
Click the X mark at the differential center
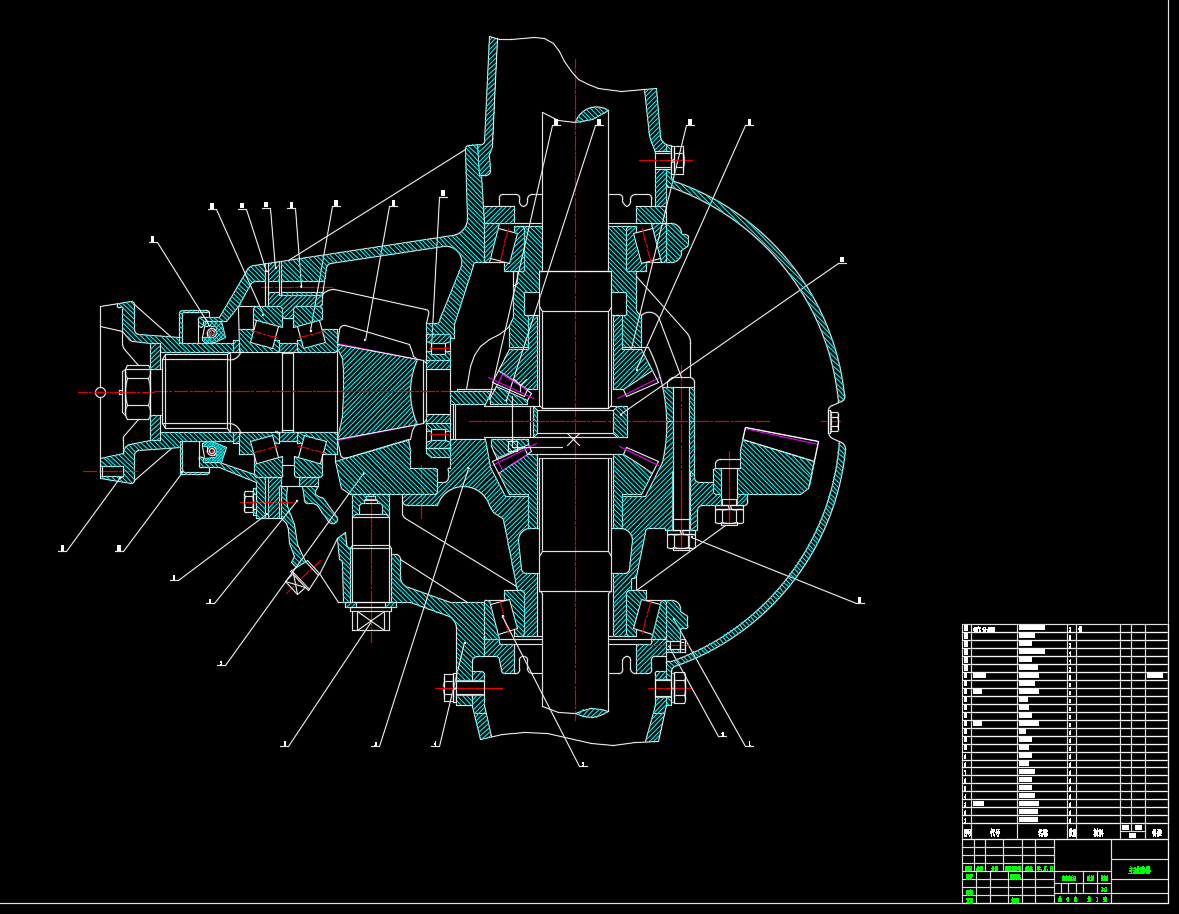573,439
